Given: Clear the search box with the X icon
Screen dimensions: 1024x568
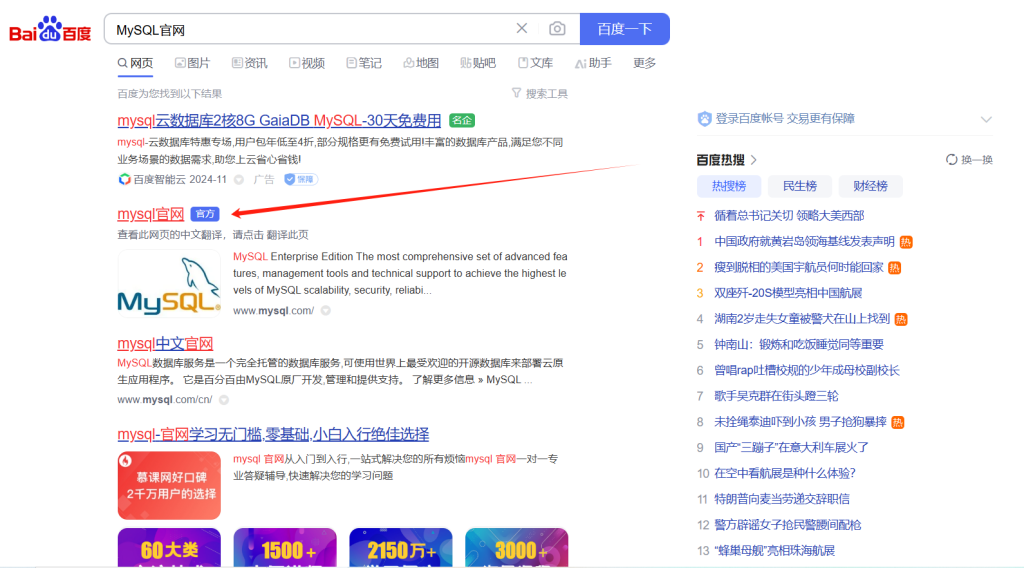Looking at the screenshot, I should tap(522, 28).
